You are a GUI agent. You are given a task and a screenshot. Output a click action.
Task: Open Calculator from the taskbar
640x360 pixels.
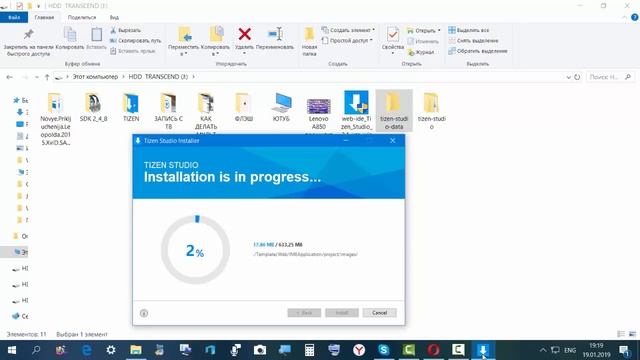[x=309, y=350]
